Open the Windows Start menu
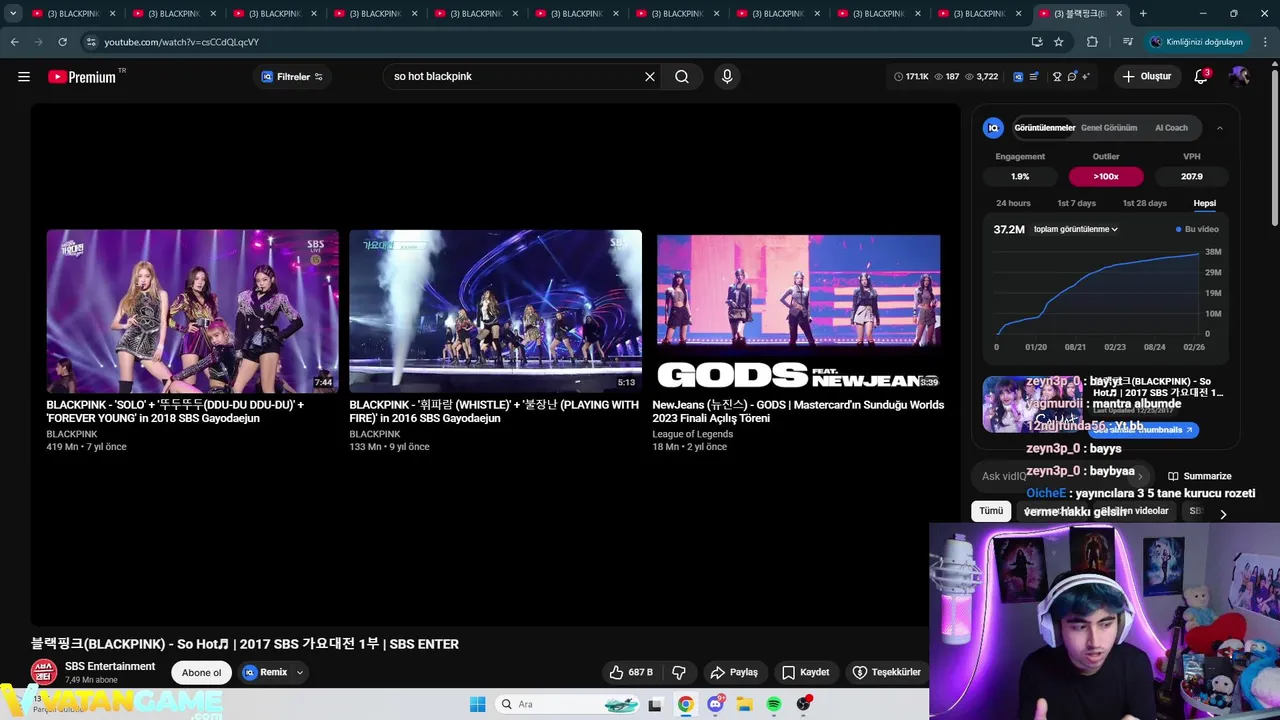Screen dimensions: 1280x720 (477, 704)
